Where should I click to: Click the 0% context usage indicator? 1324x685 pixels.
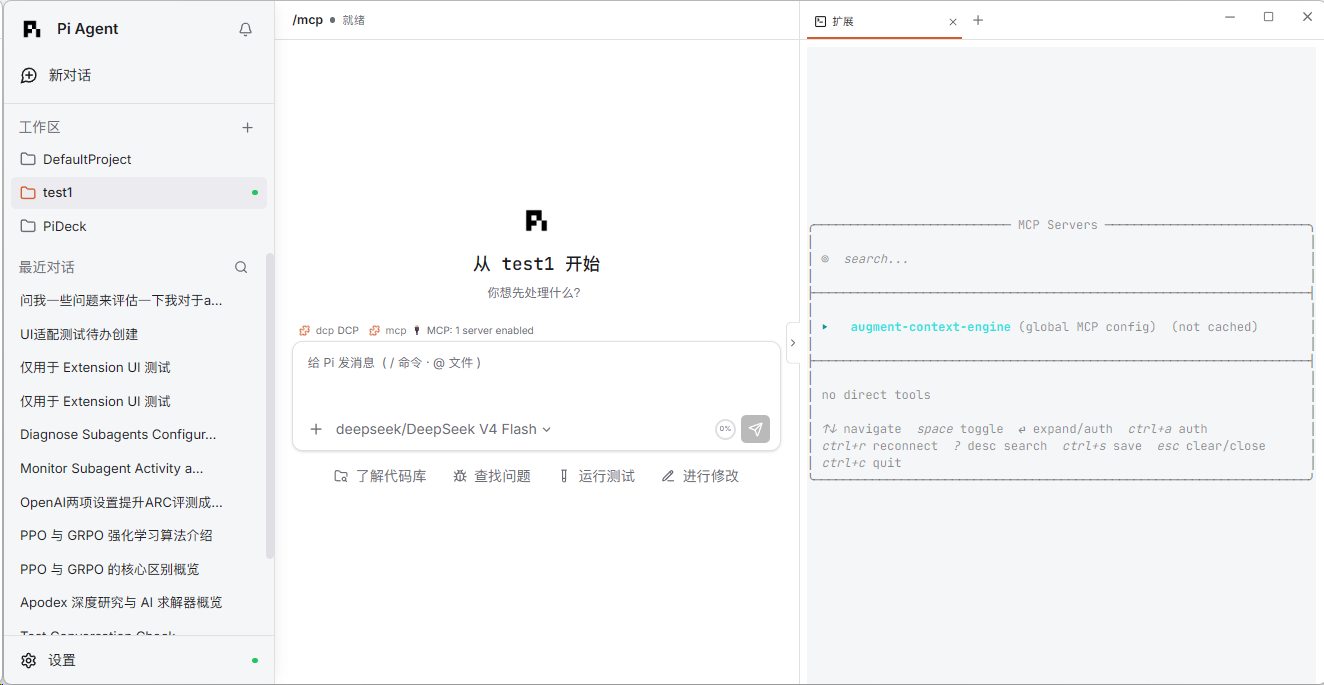pyautogui.click(x=725, y=429)
